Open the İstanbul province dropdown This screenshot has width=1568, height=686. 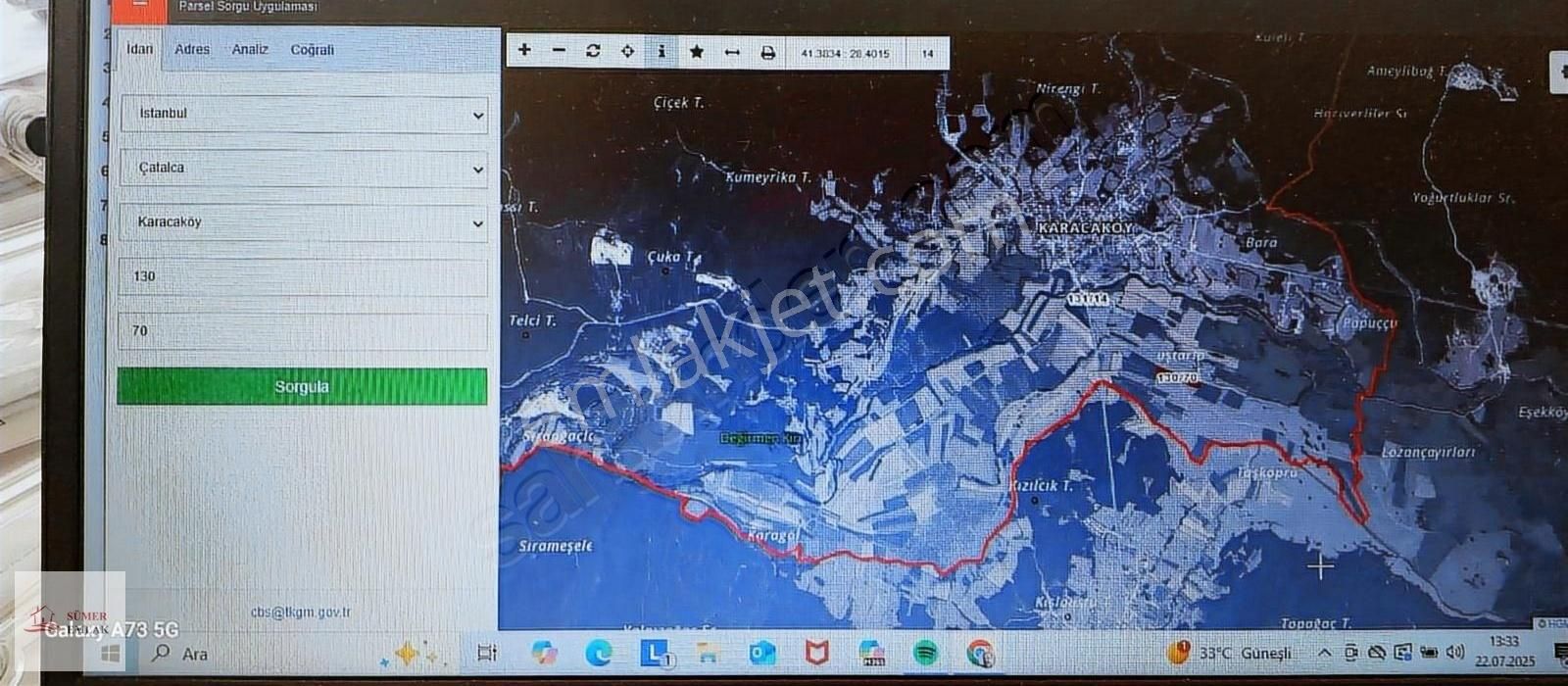[304, 115]
